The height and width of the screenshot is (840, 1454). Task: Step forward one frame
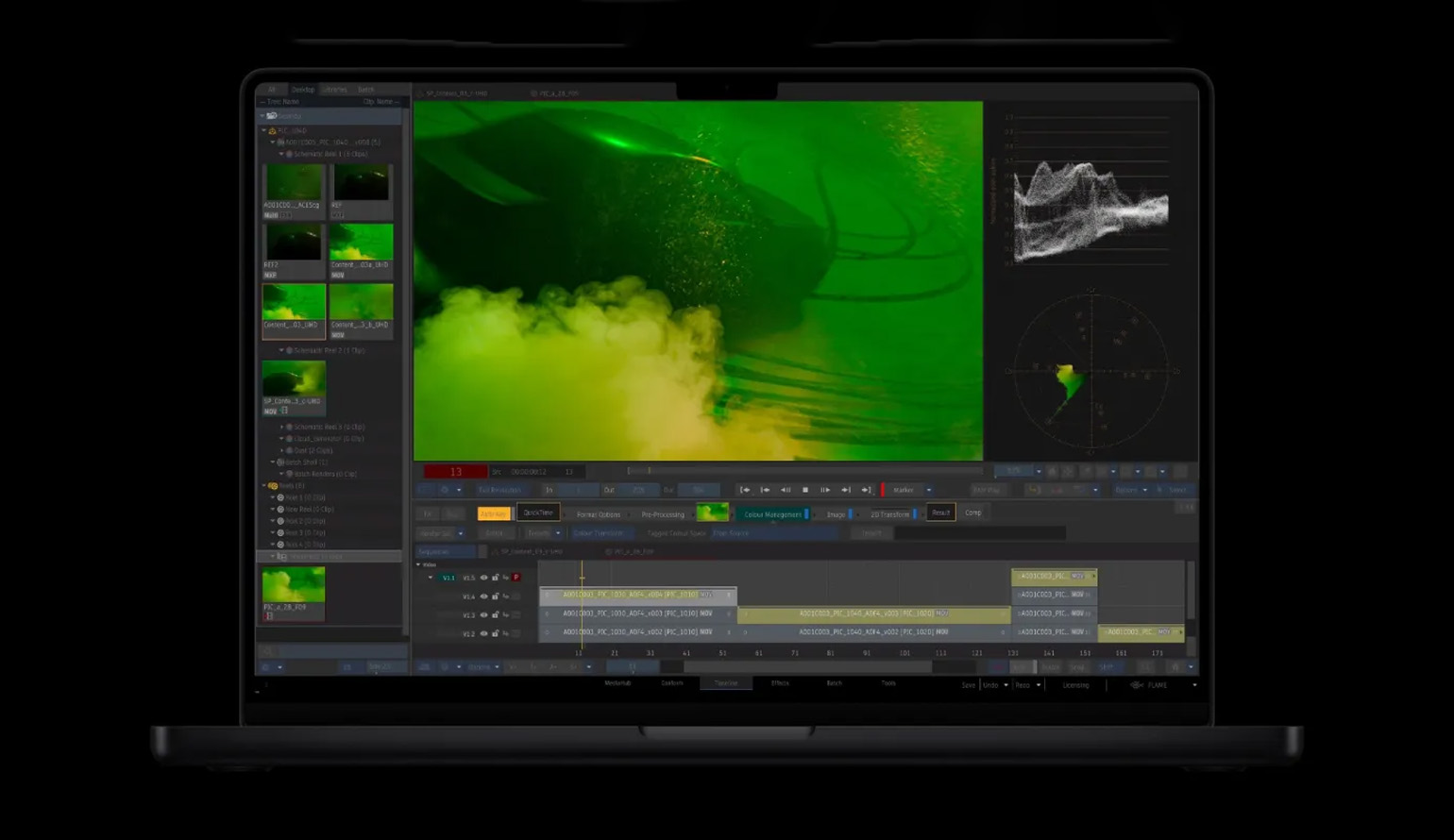pos(846,490)
